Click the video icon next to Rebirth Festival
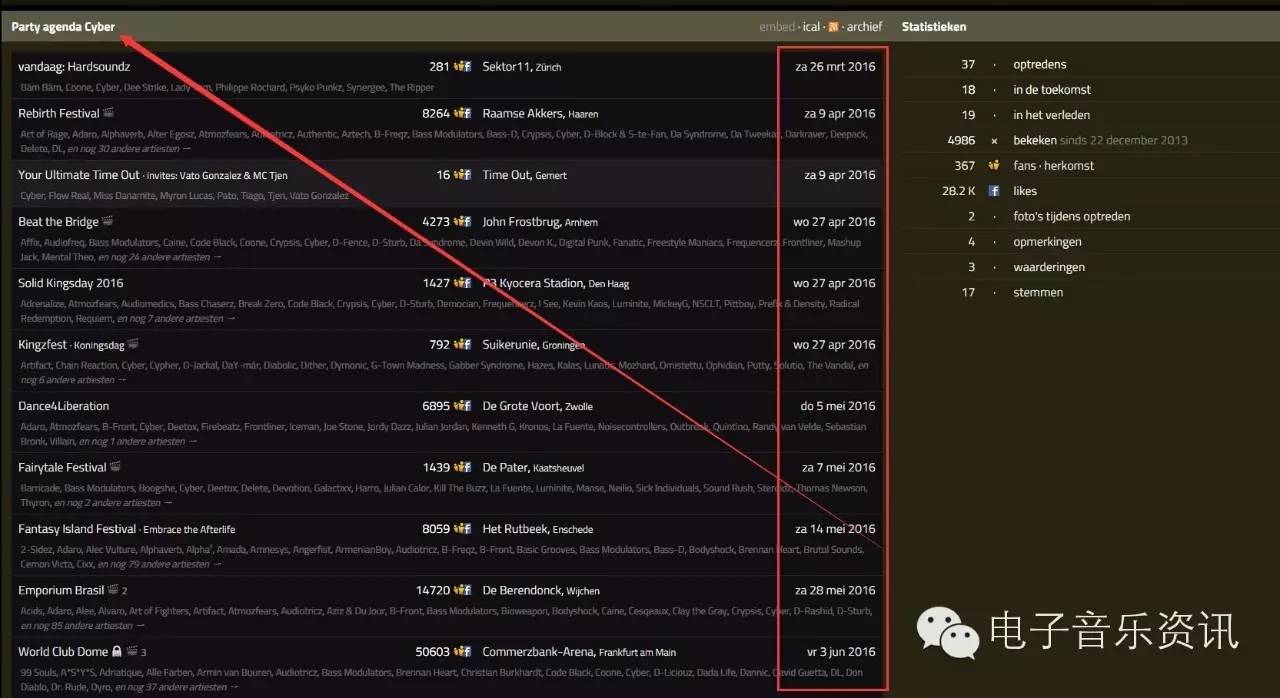The image size is (1280, 698). click(x=109, y=114)
